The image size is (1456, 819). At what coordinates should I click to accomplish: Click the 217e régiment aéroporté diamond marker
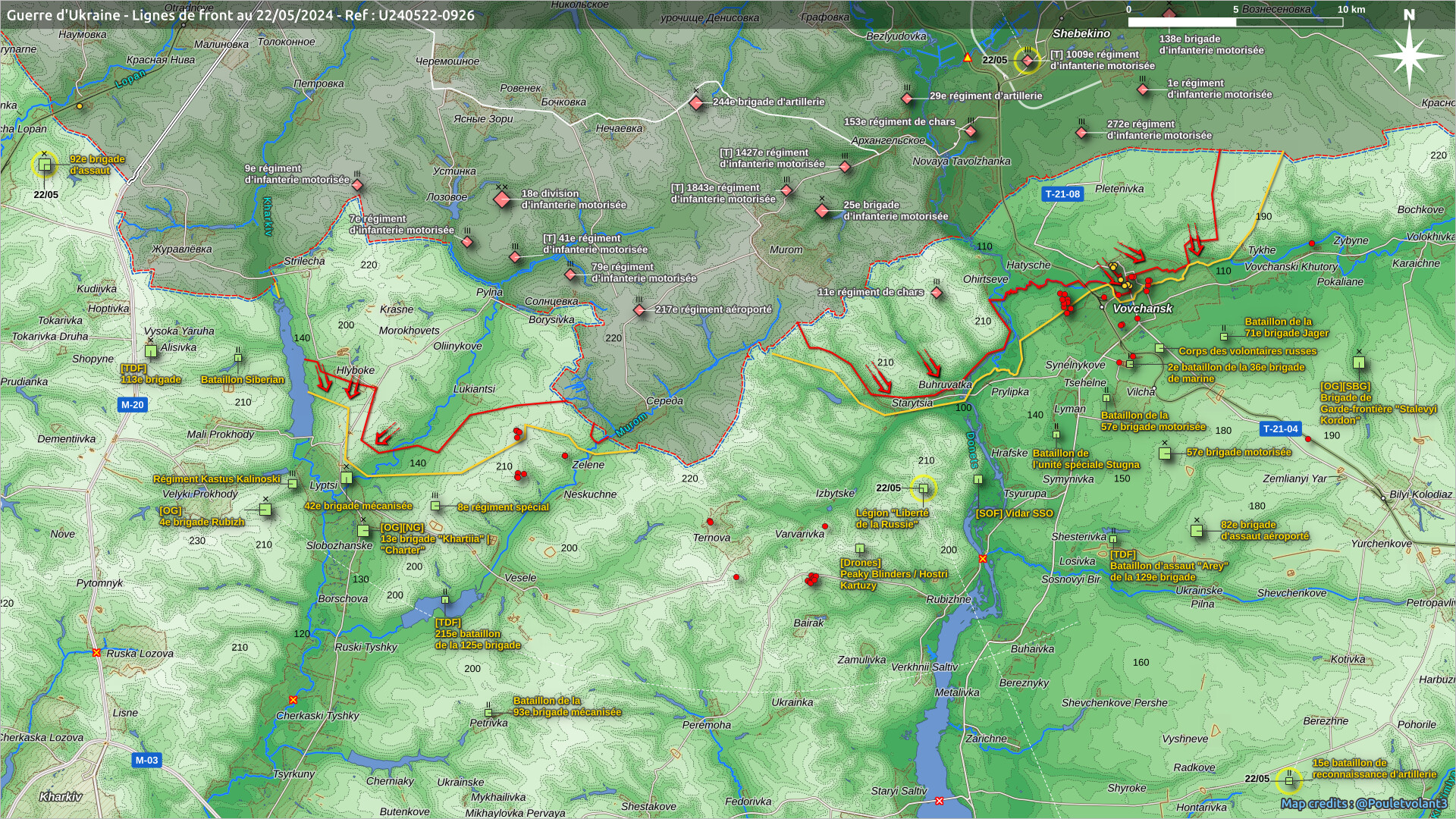(x=639, y=310)
